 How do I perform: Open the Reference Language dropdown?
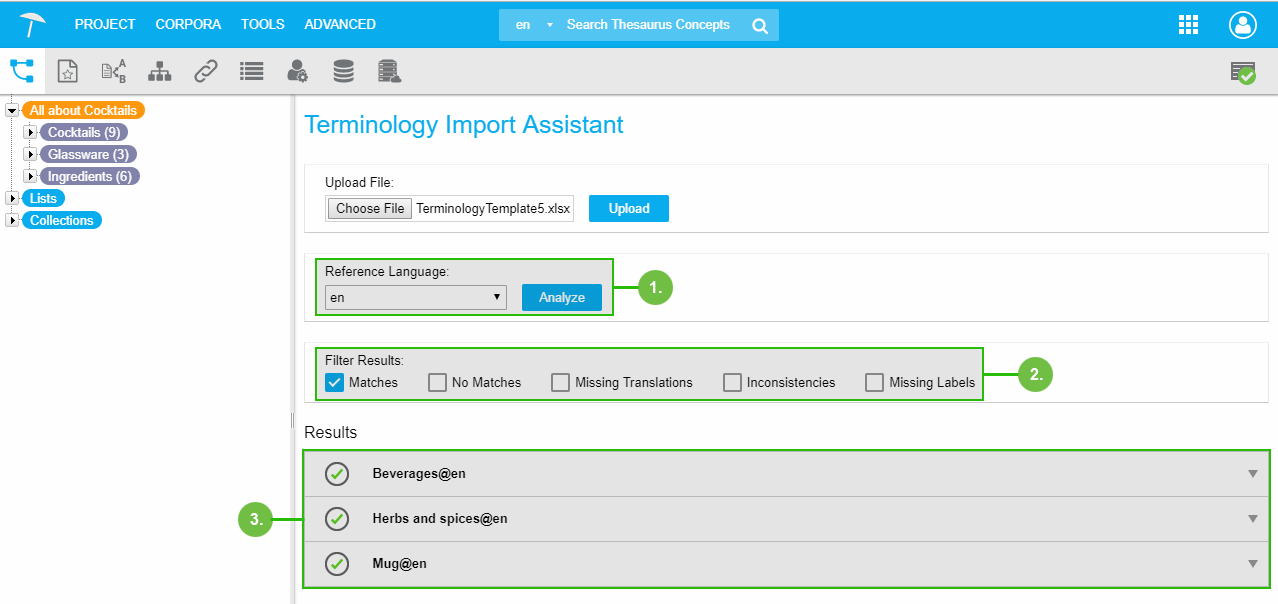[x=416, y=297]
